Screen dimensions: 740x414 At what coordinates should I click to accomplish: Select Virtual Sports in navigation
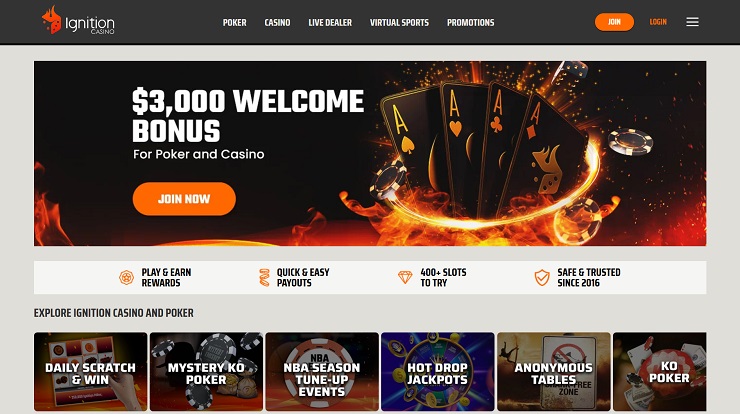(399, 22)
